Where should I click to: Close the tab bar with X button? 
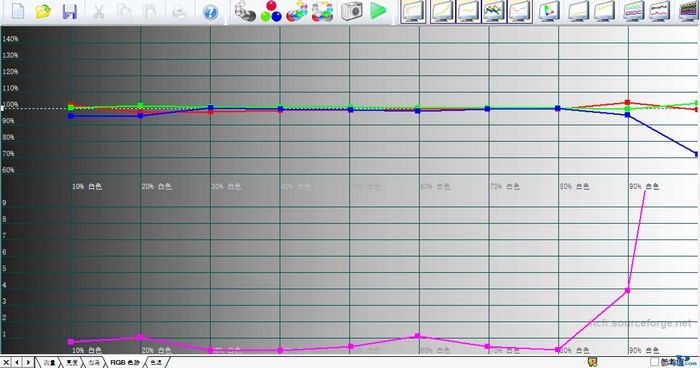(x=6, y=362)
